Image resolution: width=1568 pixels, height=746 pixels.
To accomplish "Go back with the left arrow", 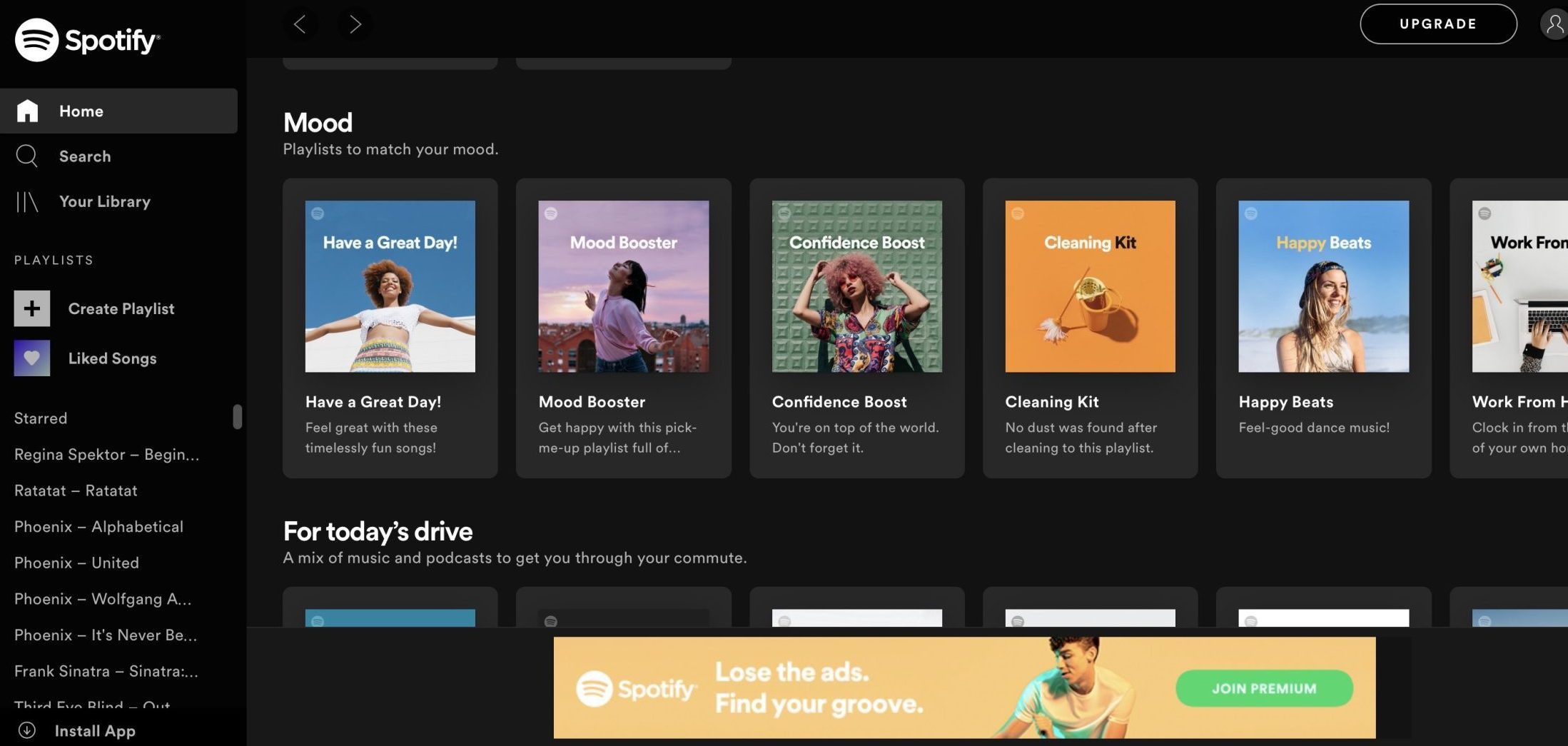I will (x=300, y=24).
